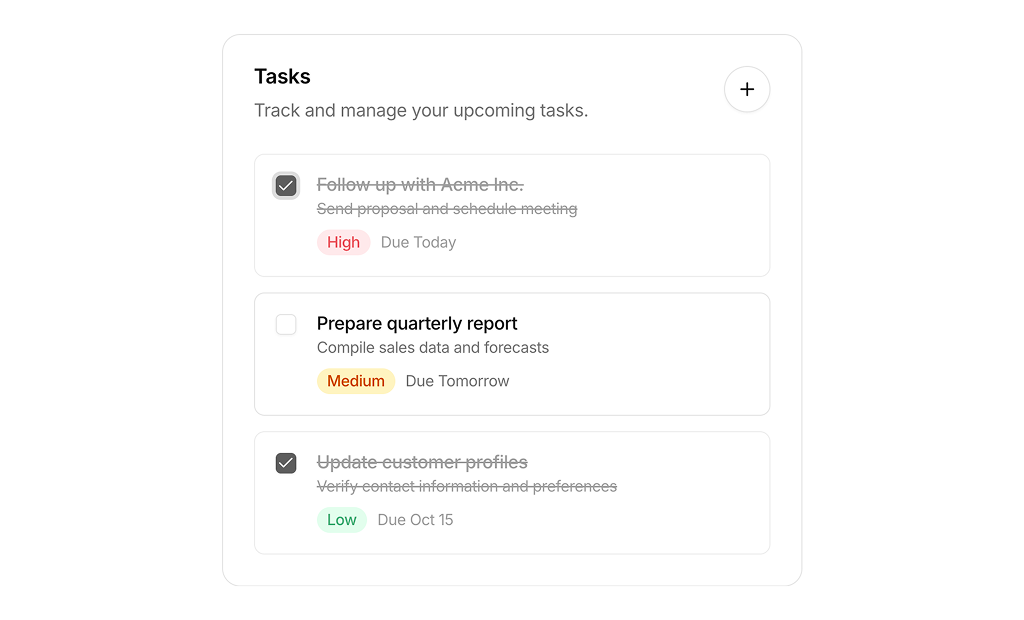The width and height of the screenshot is (1024, 620).
Task: Select the Update customer profiles title
Action: [422, 463]
